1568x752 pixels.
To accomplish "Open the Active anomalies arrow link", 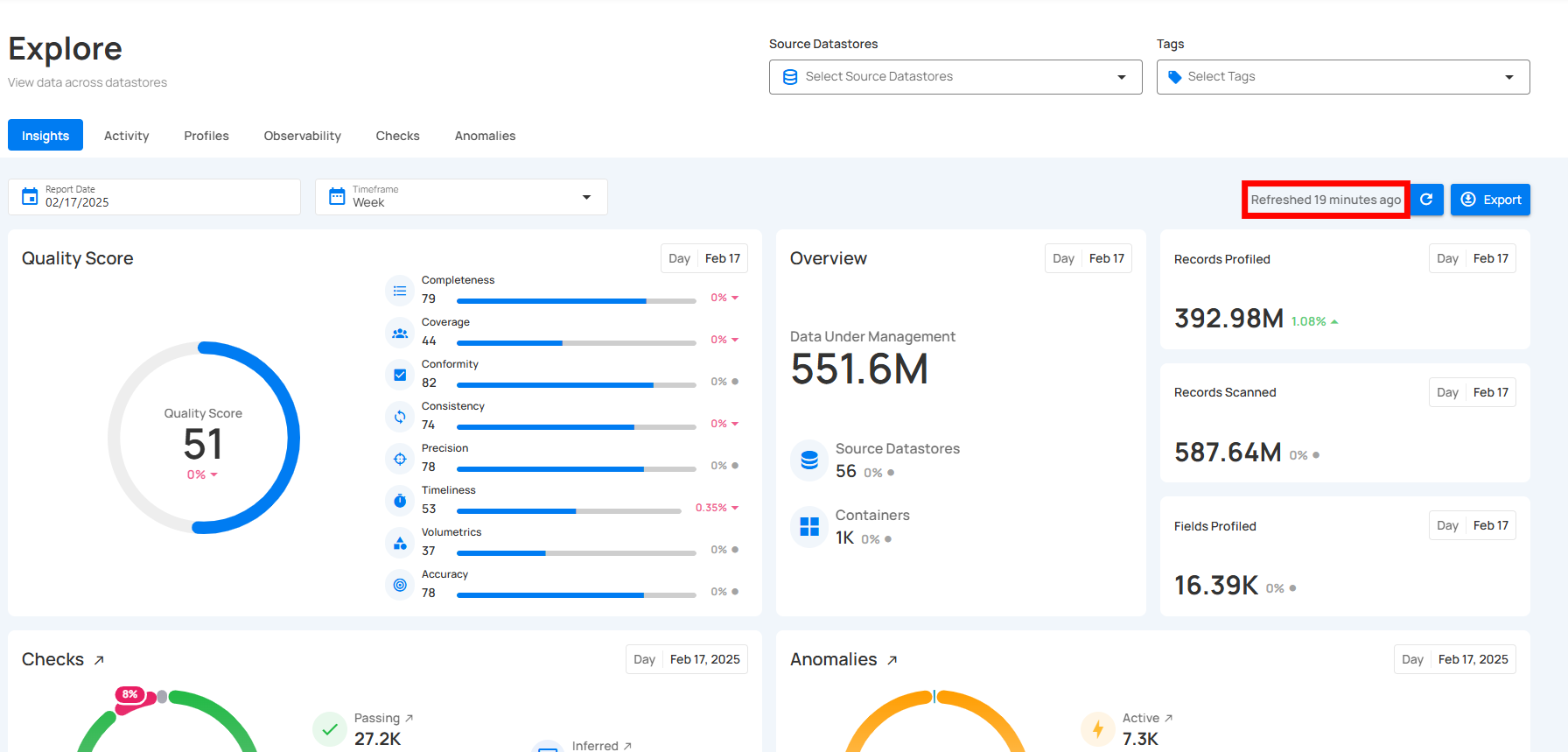I will pos(1168,718).
